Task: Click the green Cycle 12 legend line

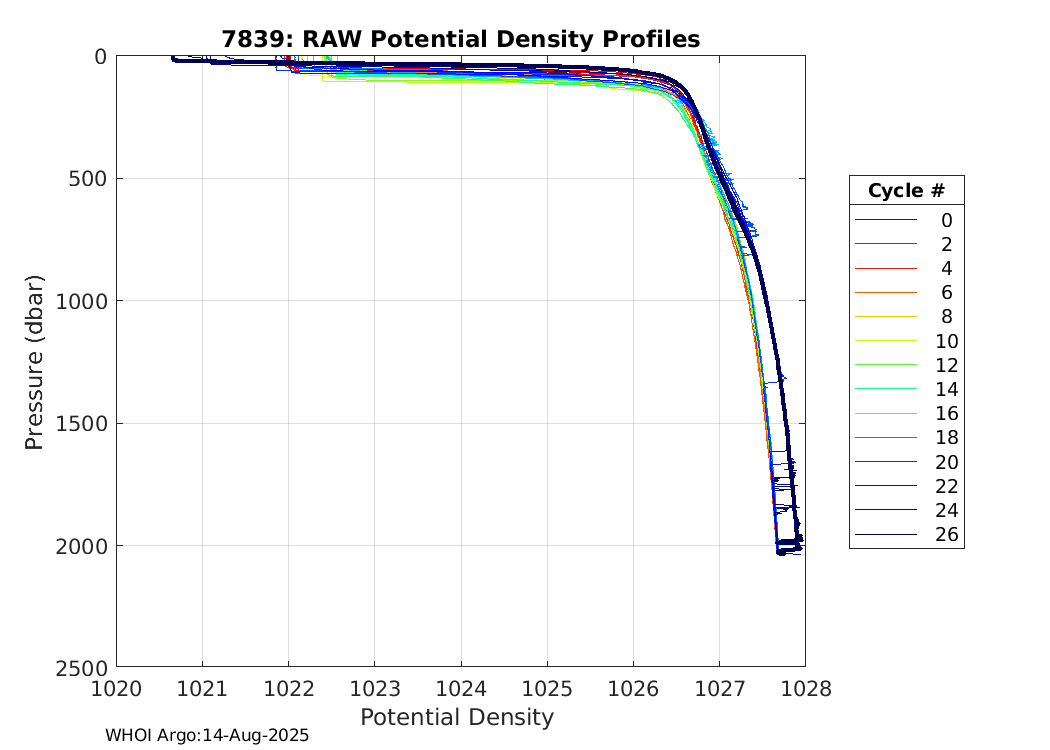Action: click(x=887, y=365)
